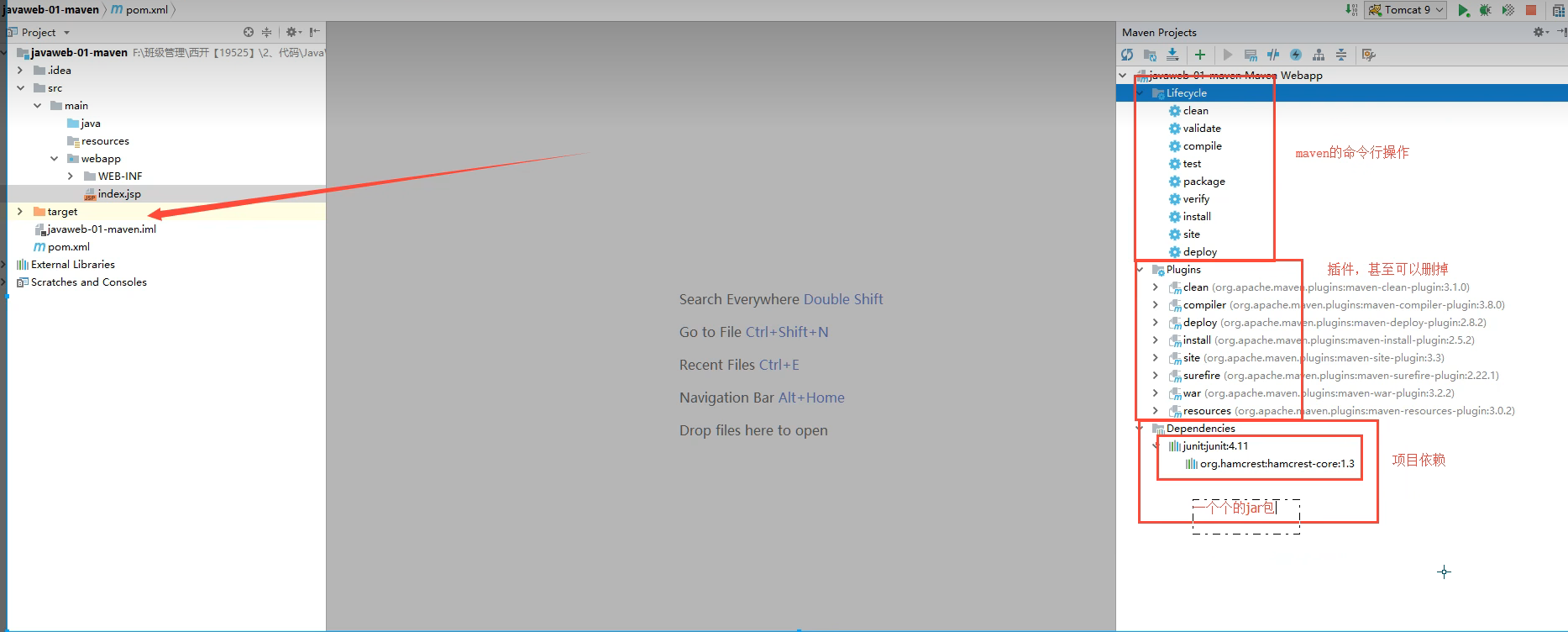Collapse all in Project panel
The image size is (1568, 632).
pyautogui.click(x=267, y=32)
